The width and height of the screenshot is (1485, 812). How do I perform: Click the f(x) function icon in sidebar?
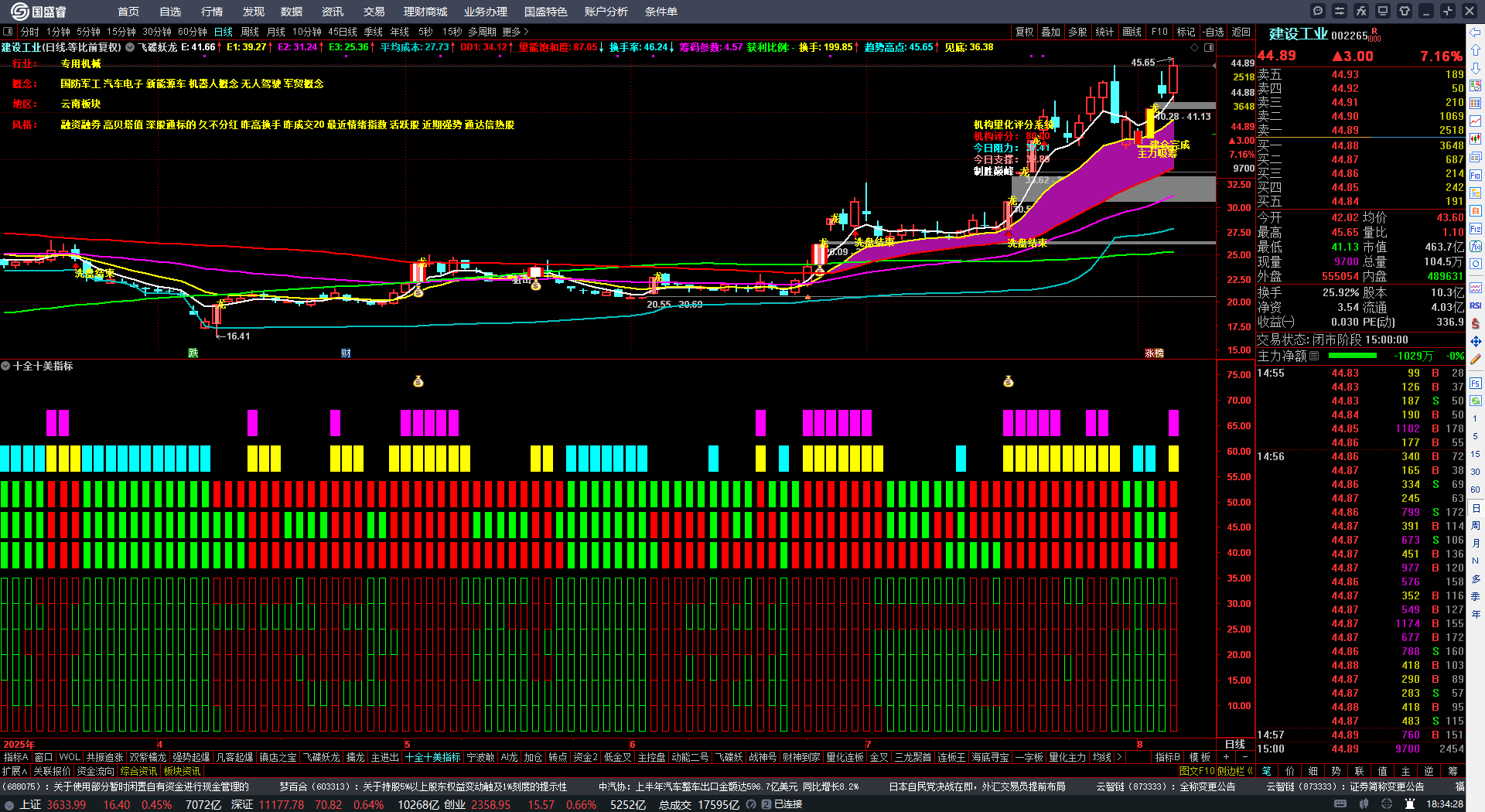pyautogui.click(x=1476, y=247)
